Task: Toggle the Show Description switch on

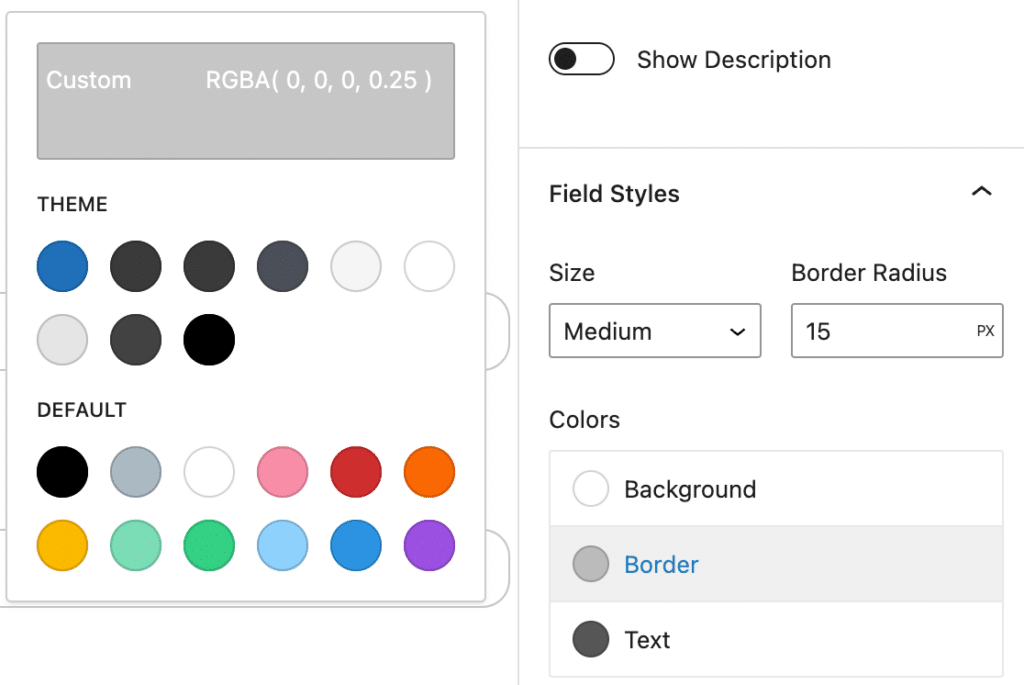Action: [581, 59]
